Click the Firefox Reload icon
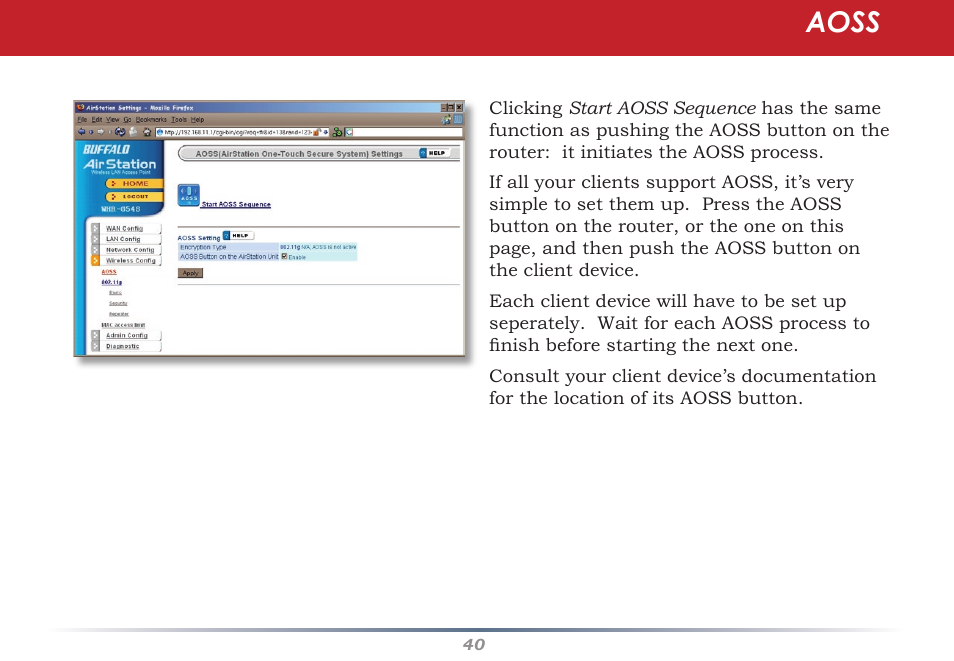Viewport: 954px width, 661px height. pyautogui.click(x=120, y=131)
